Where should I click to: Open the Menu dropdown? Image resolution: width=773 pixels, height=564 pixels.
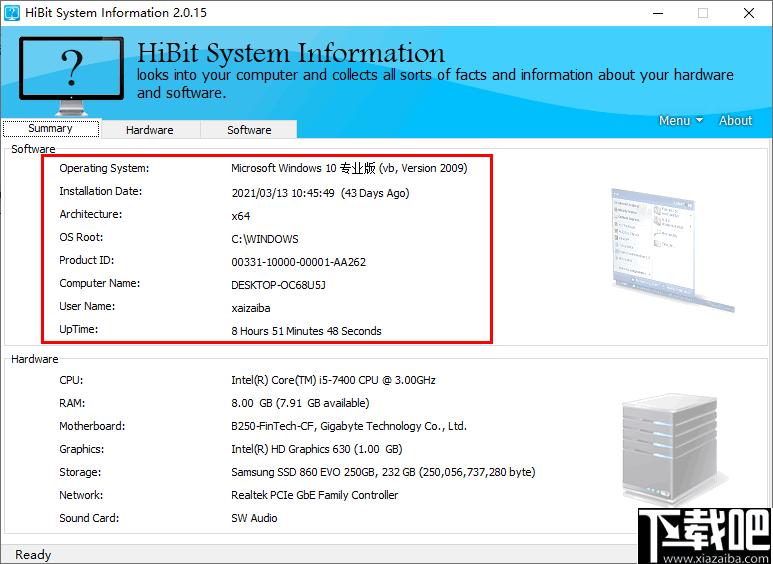(x=681, y=120)
